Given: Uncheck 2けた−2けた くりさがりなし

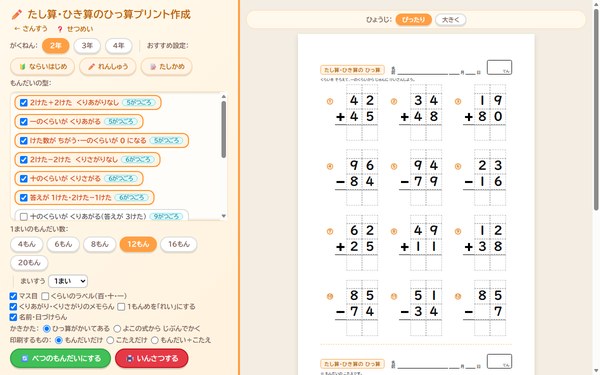Looking at the screenshot, I should coord(24,160).
